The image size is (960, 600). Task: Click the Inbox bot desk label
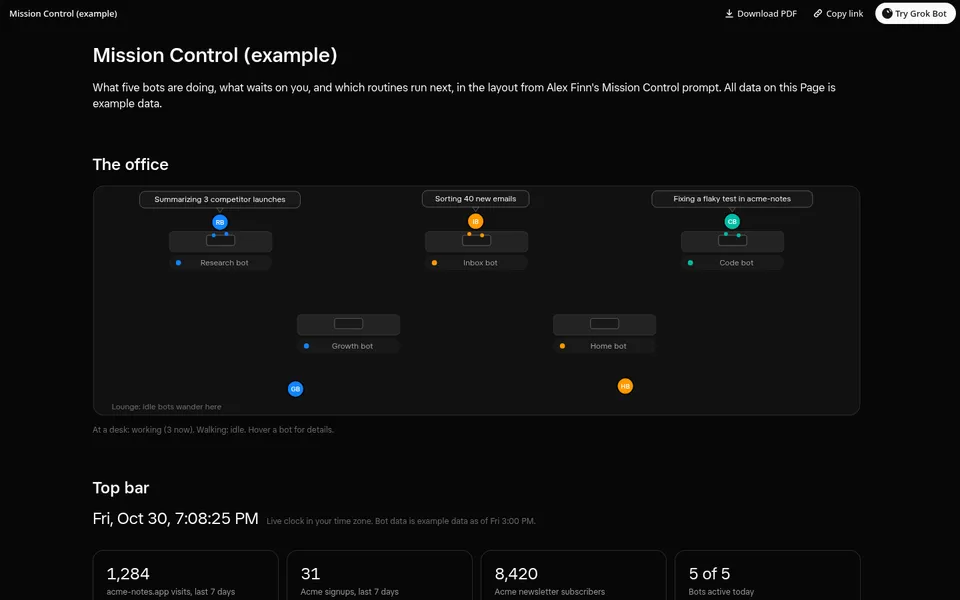pos(476,263)
